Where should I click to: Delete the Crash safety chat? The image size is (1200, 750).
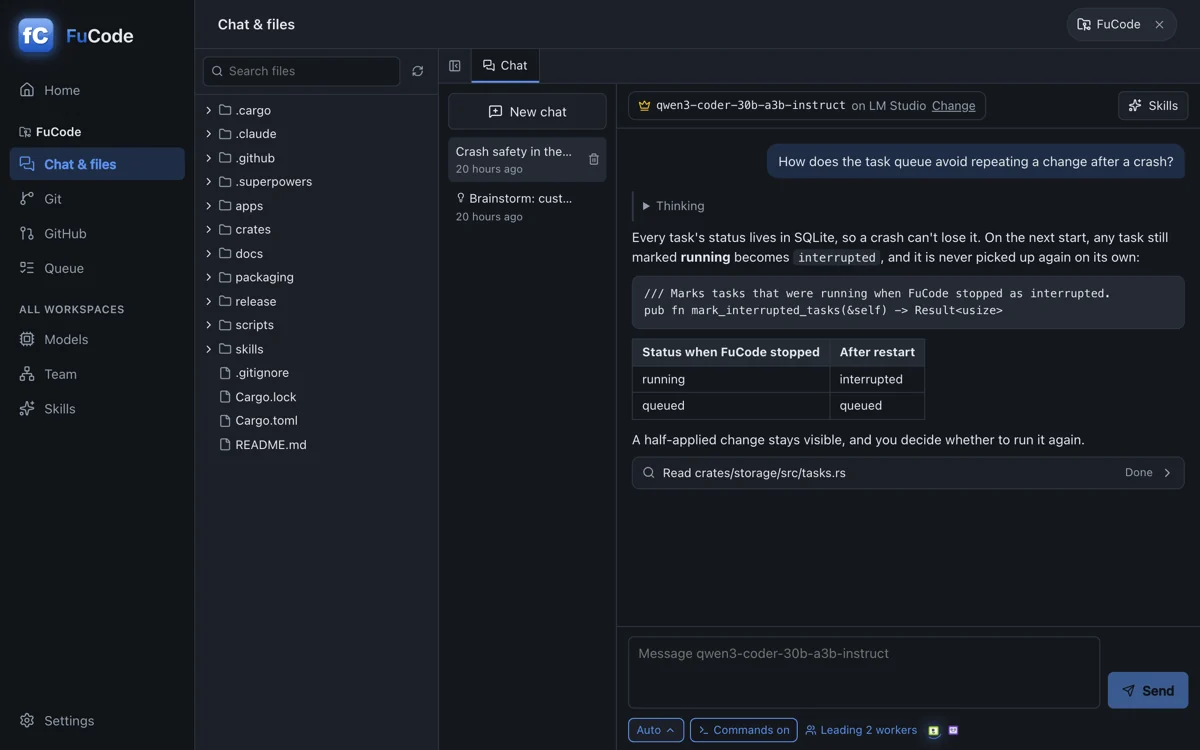click(594, 160)
